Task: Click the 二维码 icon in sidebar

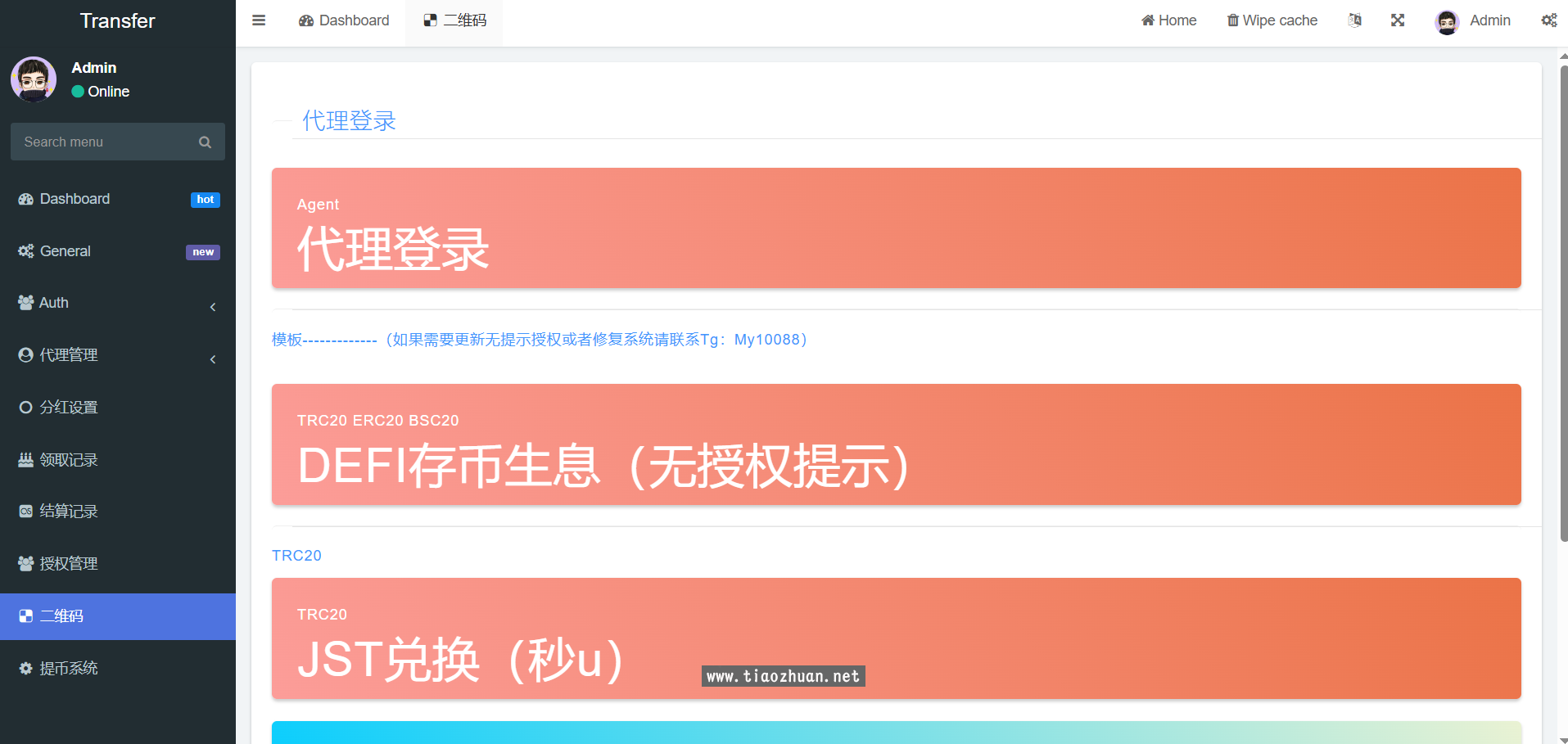Action: 26,616
